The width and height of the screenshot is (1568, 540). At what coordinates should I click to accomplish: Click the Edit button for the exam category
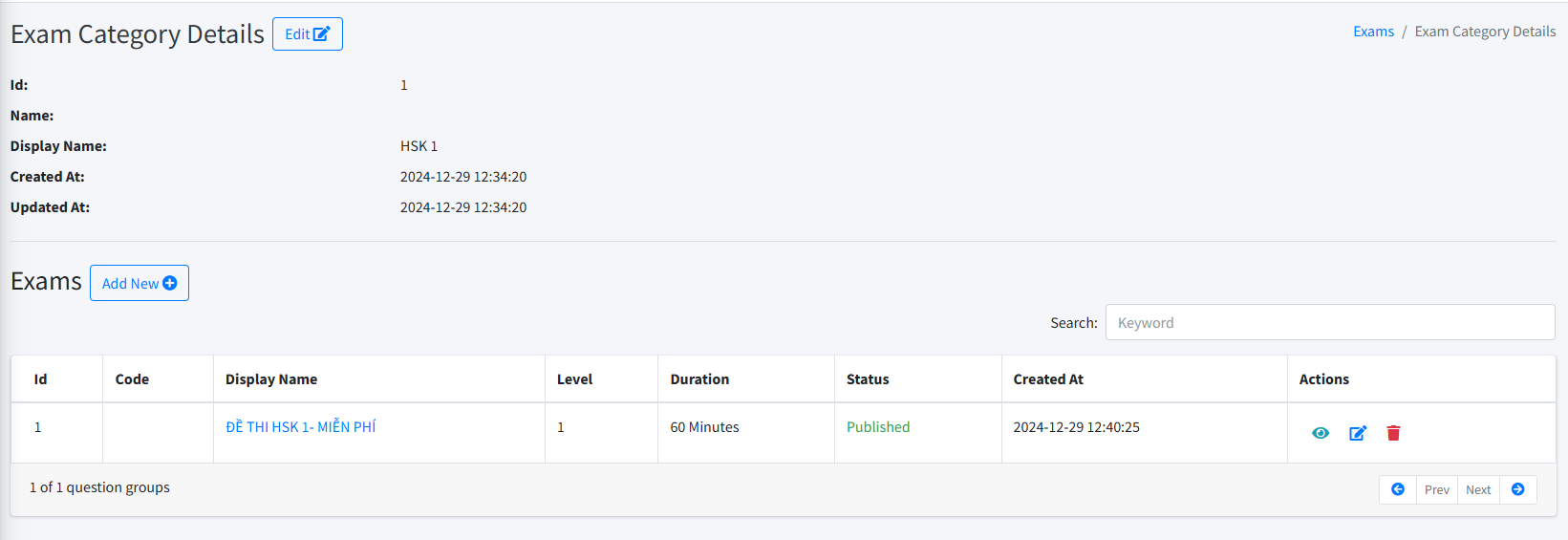[x=307, y=34]
